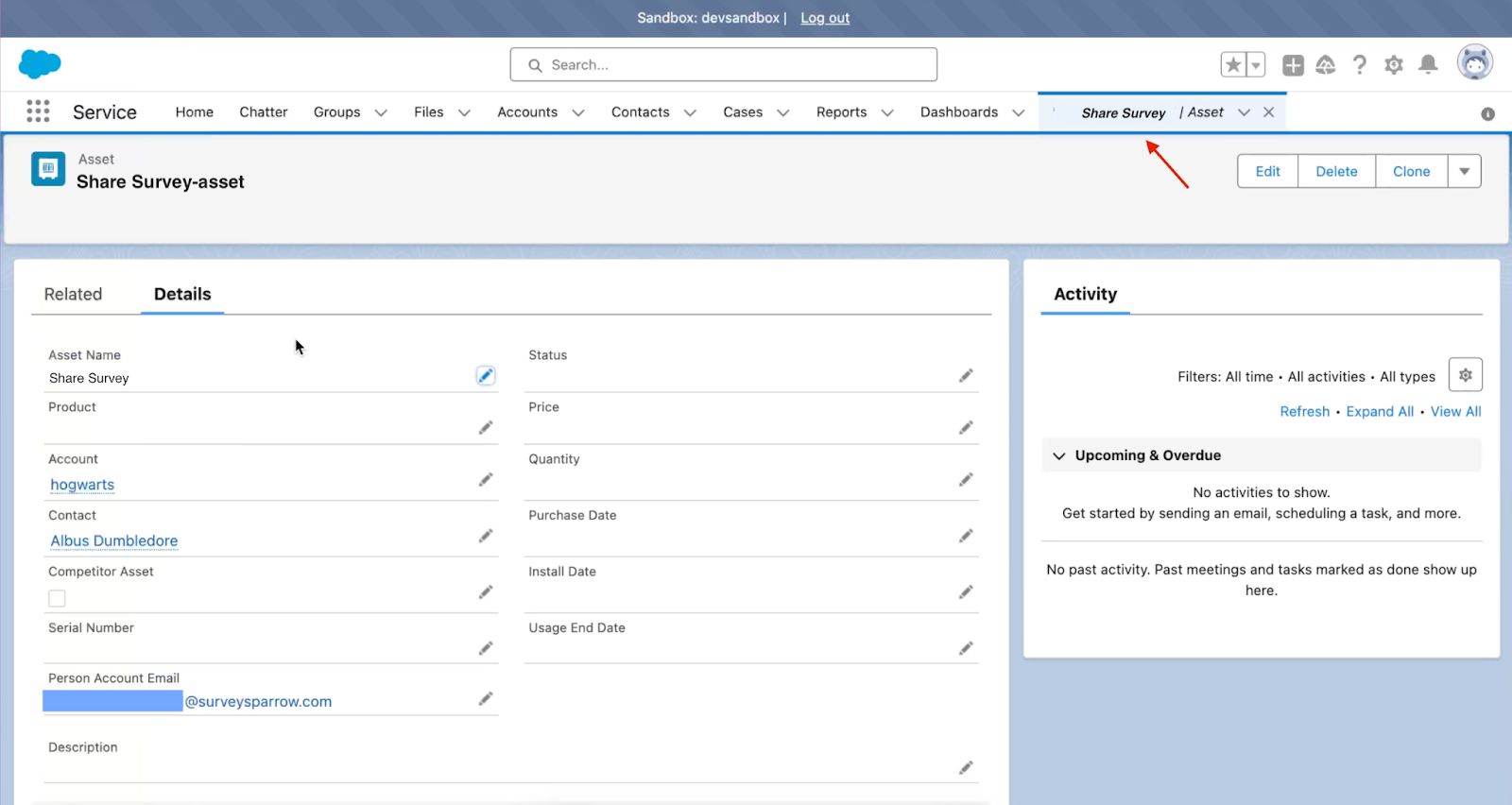The image size is (1512, 805).
Task: Click in the global Search box
Action: [724, 65]
